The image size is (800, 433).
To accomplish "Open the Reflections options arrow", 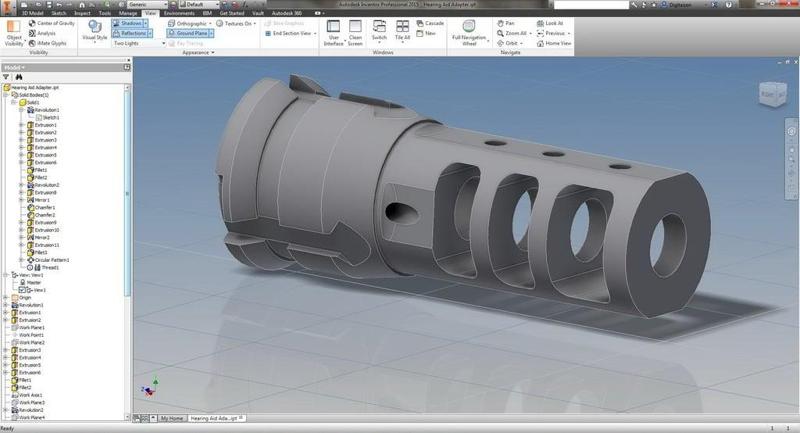I will point(150,33).
